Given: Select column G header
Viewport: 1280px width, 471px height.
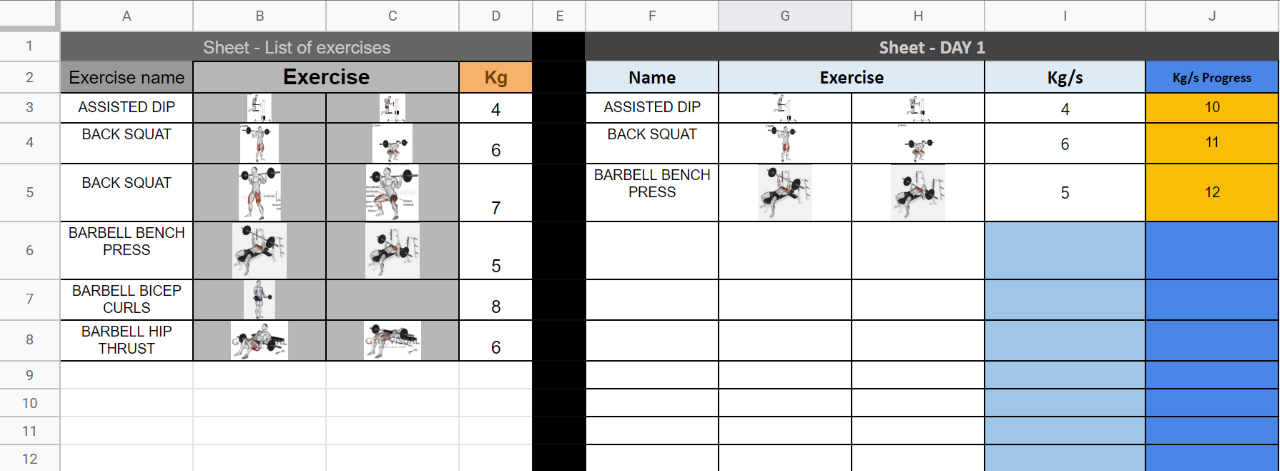Looking at the screenshot, I should (x=785, y=15).
